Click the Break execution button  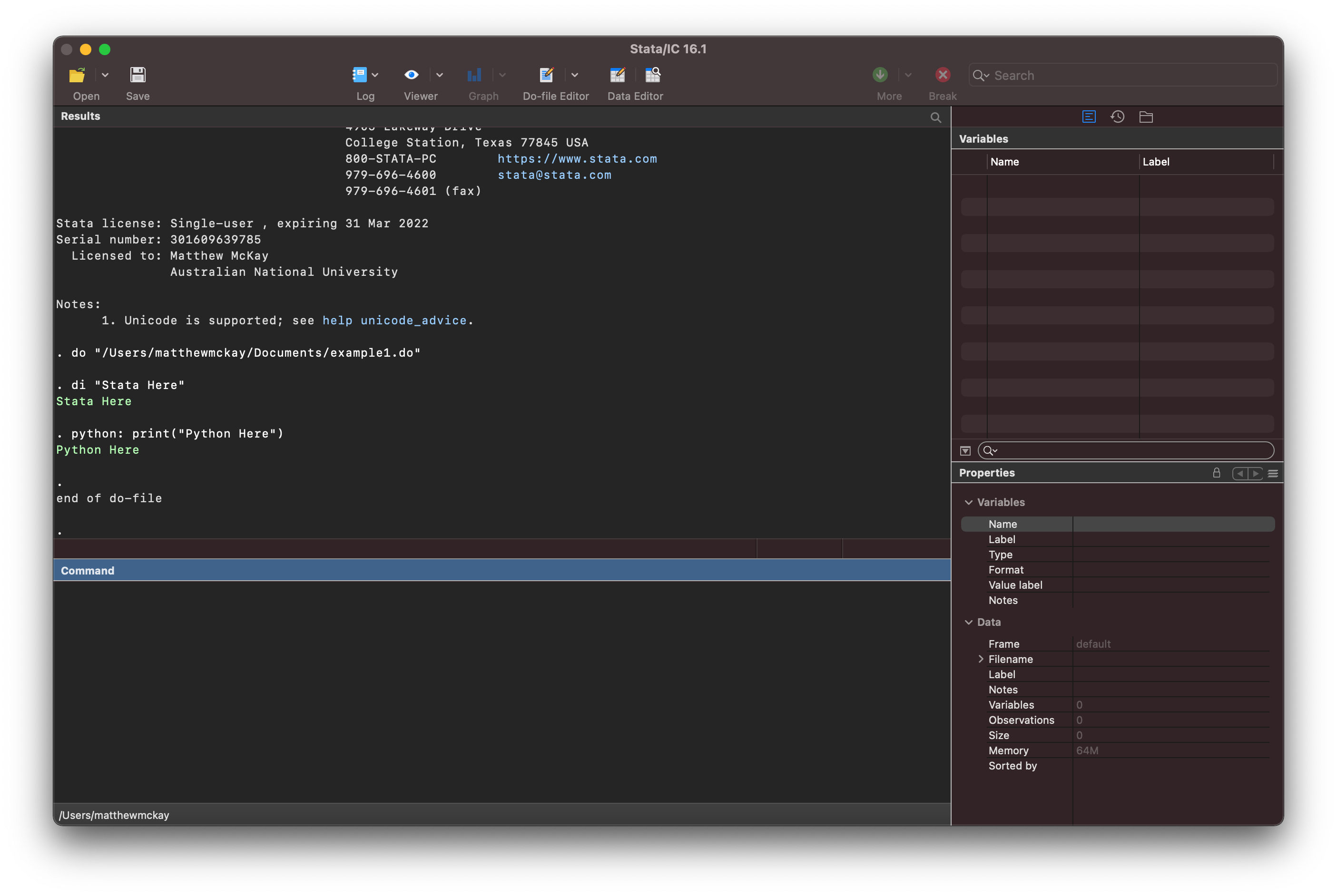[942, 75]
